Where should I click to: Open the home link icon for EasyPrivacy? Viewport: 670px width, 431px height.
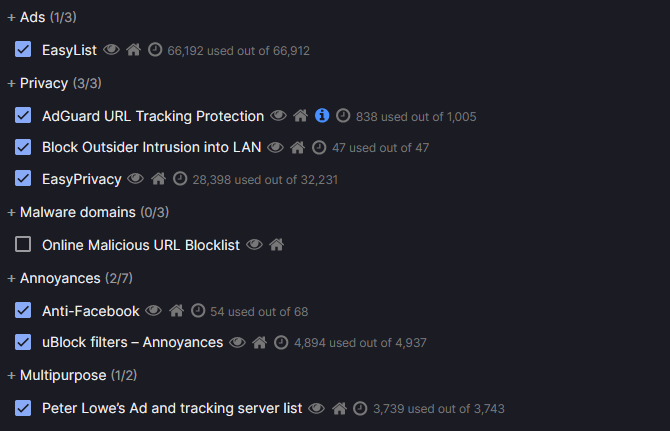pyautogui.click(x=158, y=179)
